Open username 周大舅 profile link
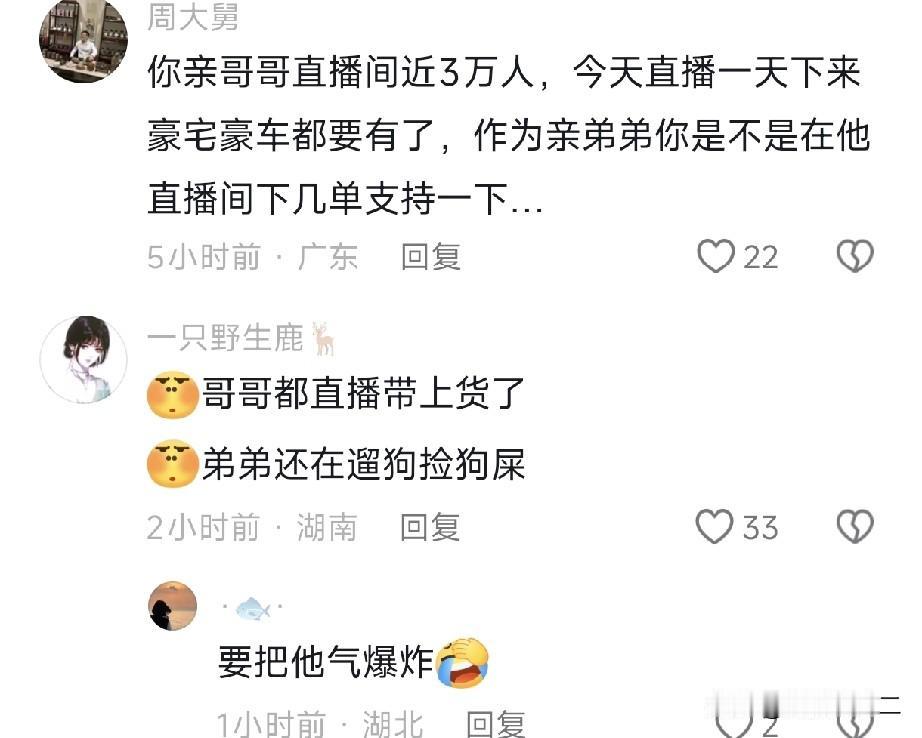 pyautogui.click(x=193, y=16)
